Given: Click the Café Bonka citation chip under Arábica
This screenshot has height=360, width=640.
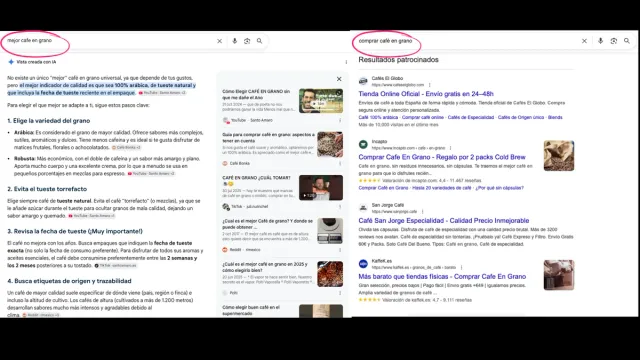Looking at the screenshot, I should 127,147.
